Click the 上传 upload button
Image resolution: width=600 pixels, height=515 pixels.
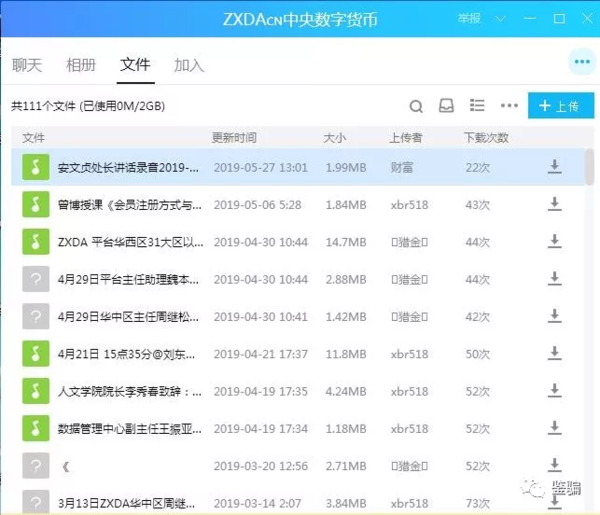(x=558, y=106)
